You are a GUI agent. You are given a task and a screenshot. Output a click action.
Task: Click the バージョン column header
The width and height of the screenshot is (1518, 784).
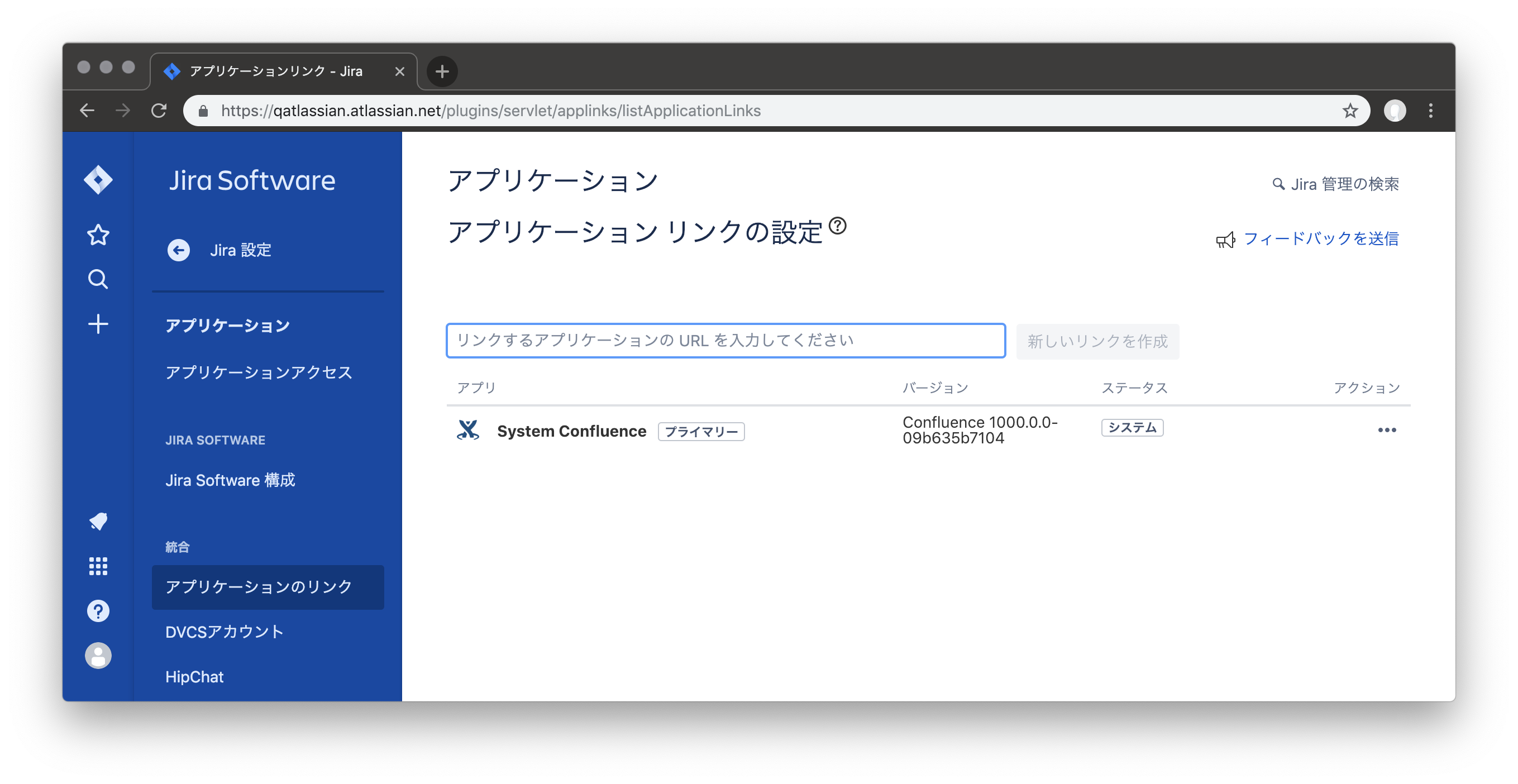point(935,387)
